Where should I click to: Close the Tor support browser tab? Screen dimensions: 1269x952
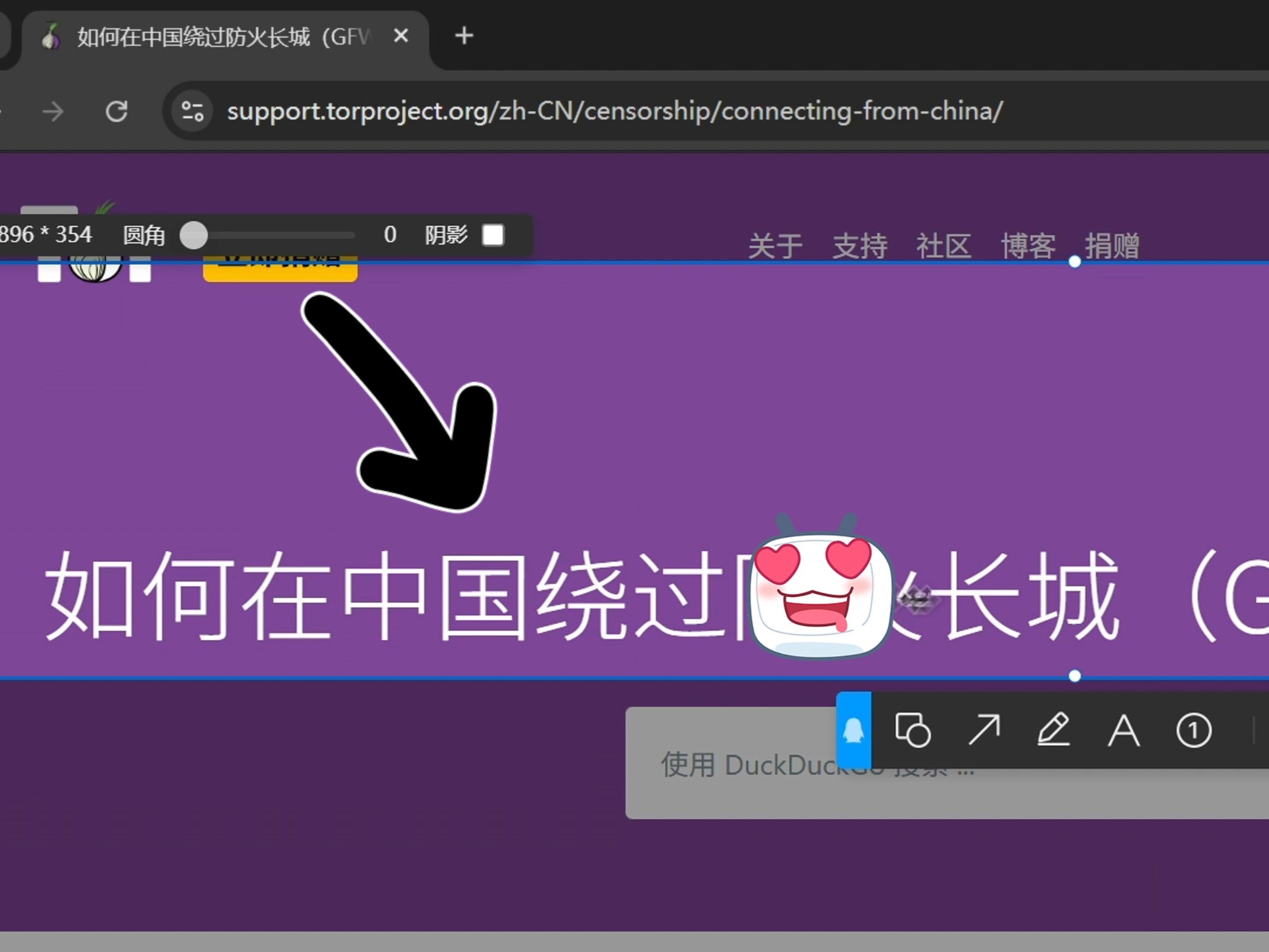(401, 36)
